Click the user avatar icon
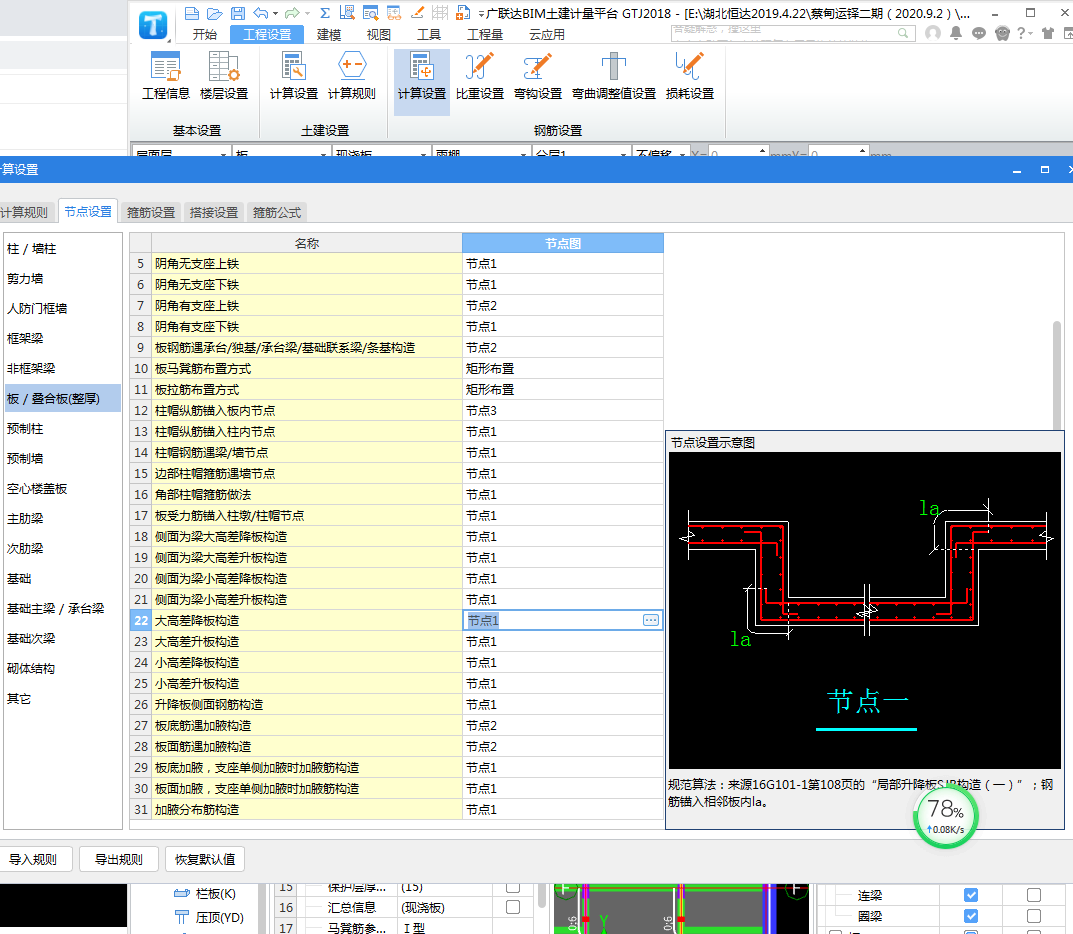This screenshot has width=1073, height=934. [933, 33]
